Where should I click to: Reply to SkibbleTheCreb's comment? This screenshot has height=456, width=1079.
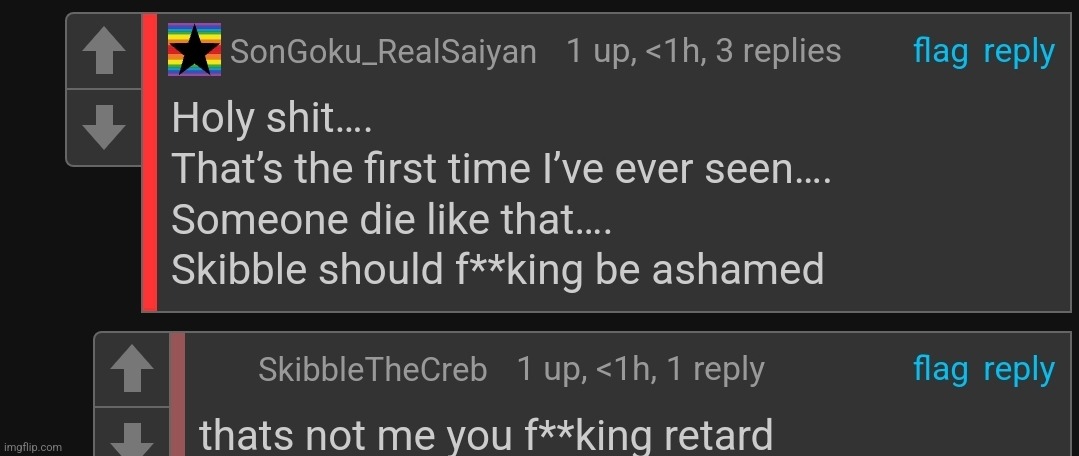tap(1019, 370)
